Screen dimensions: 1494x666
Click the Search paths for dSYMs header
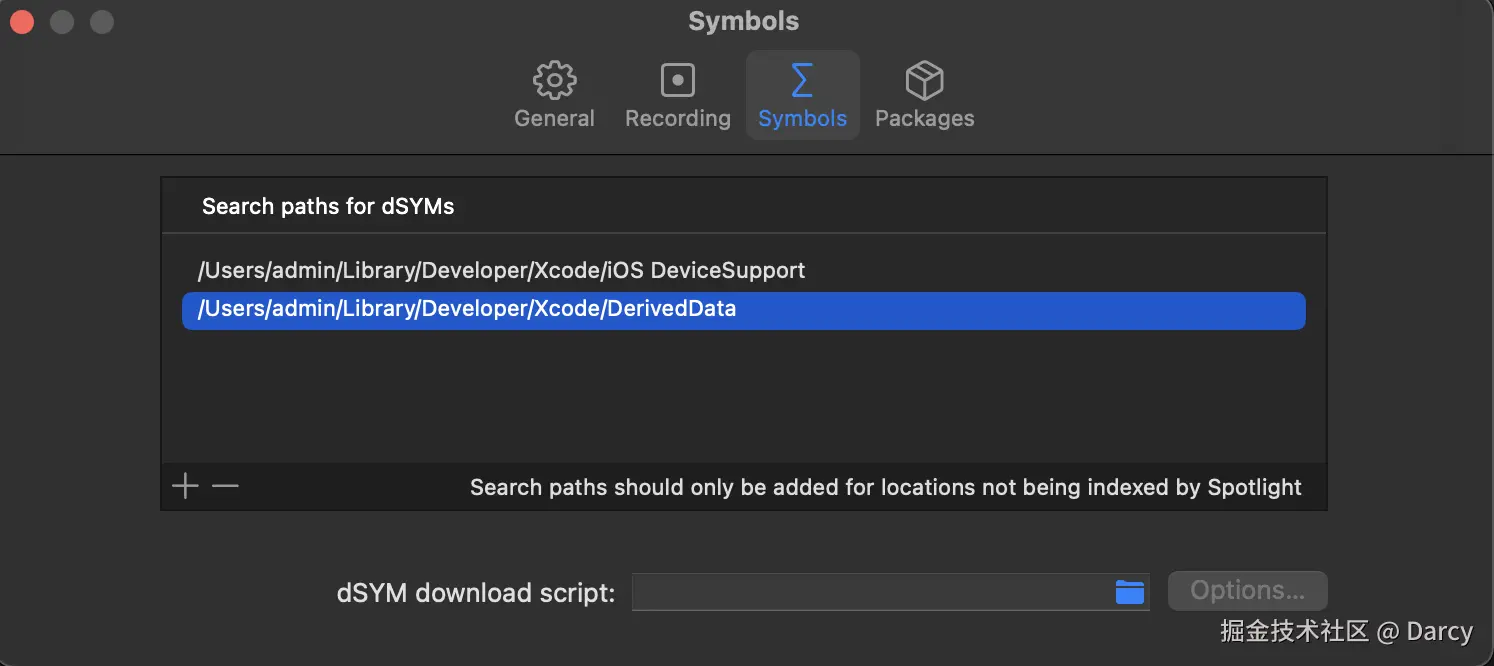tap(328, 207)
